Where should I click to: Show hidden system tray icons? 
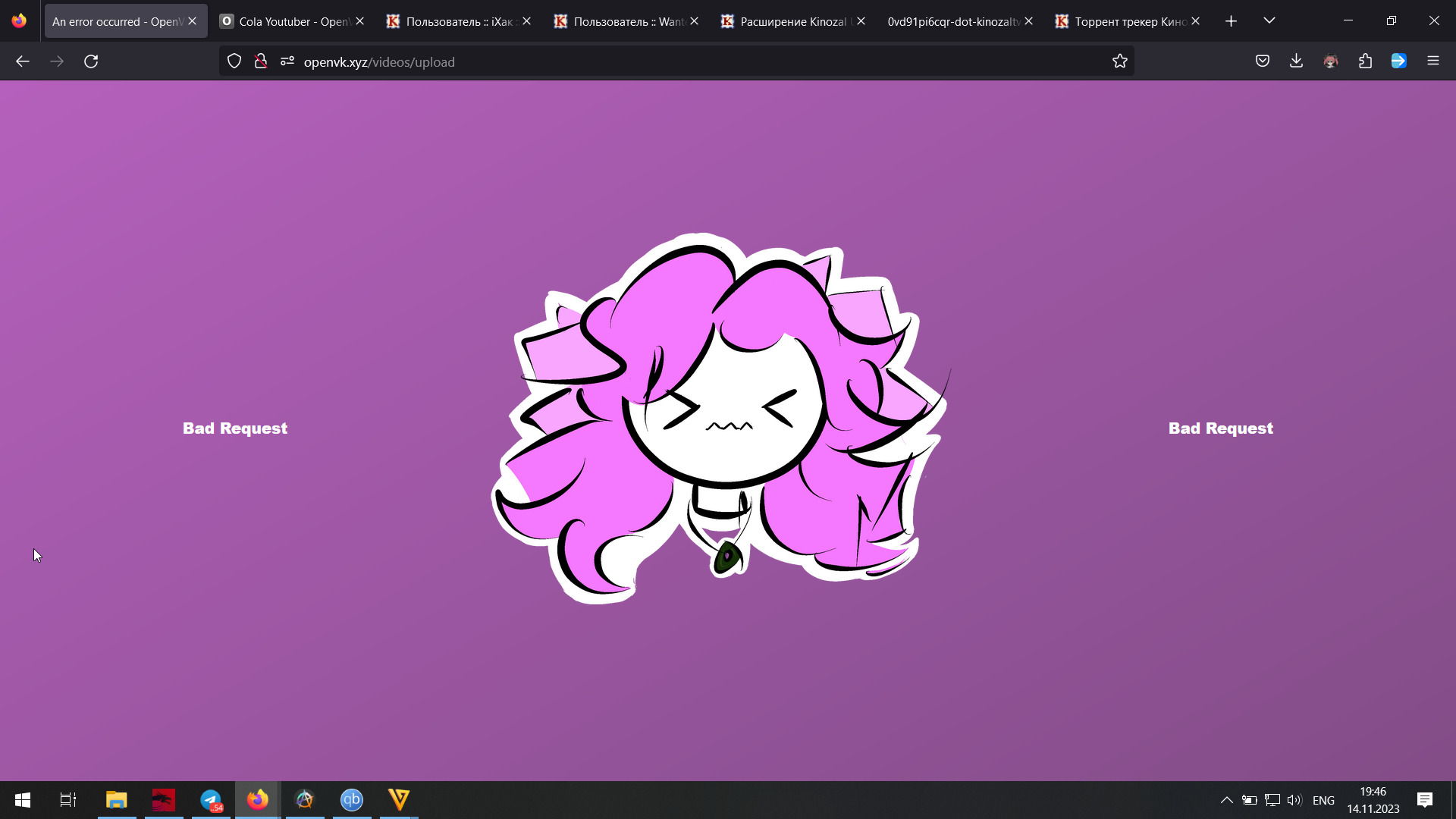(x=1226, y=800)
